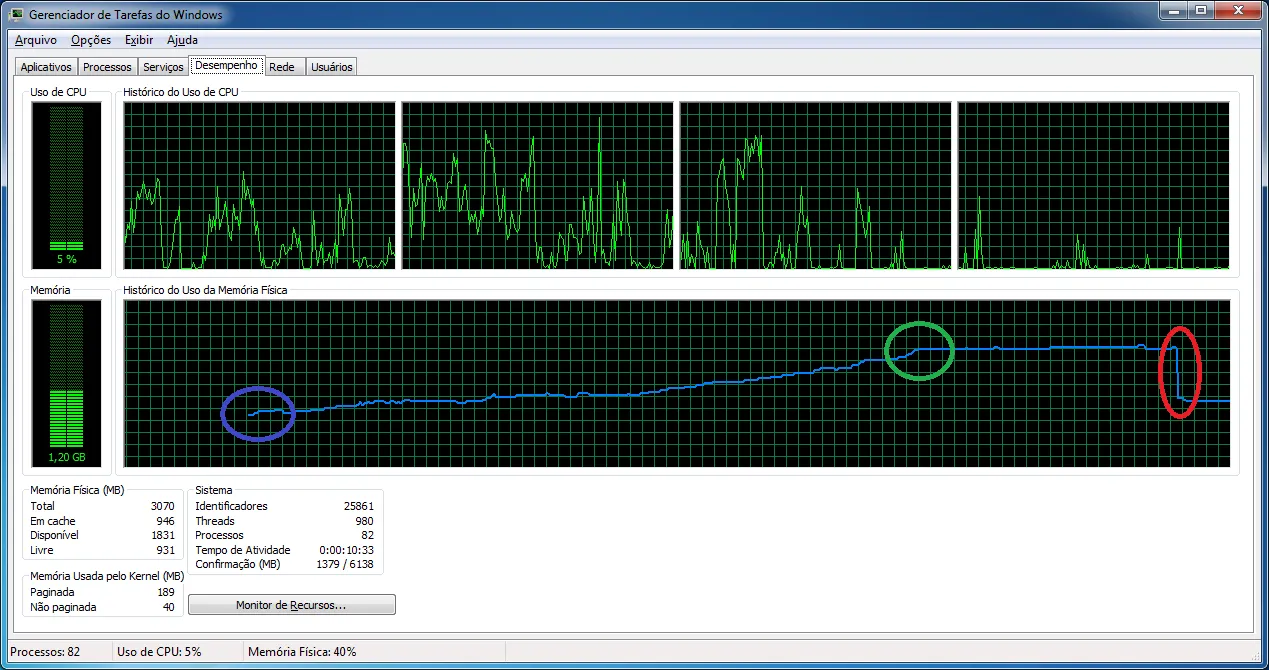The height and width of the screenshot is (670, 1269).
Task: Click the third CPU core history graph
Action: point(816,185)
